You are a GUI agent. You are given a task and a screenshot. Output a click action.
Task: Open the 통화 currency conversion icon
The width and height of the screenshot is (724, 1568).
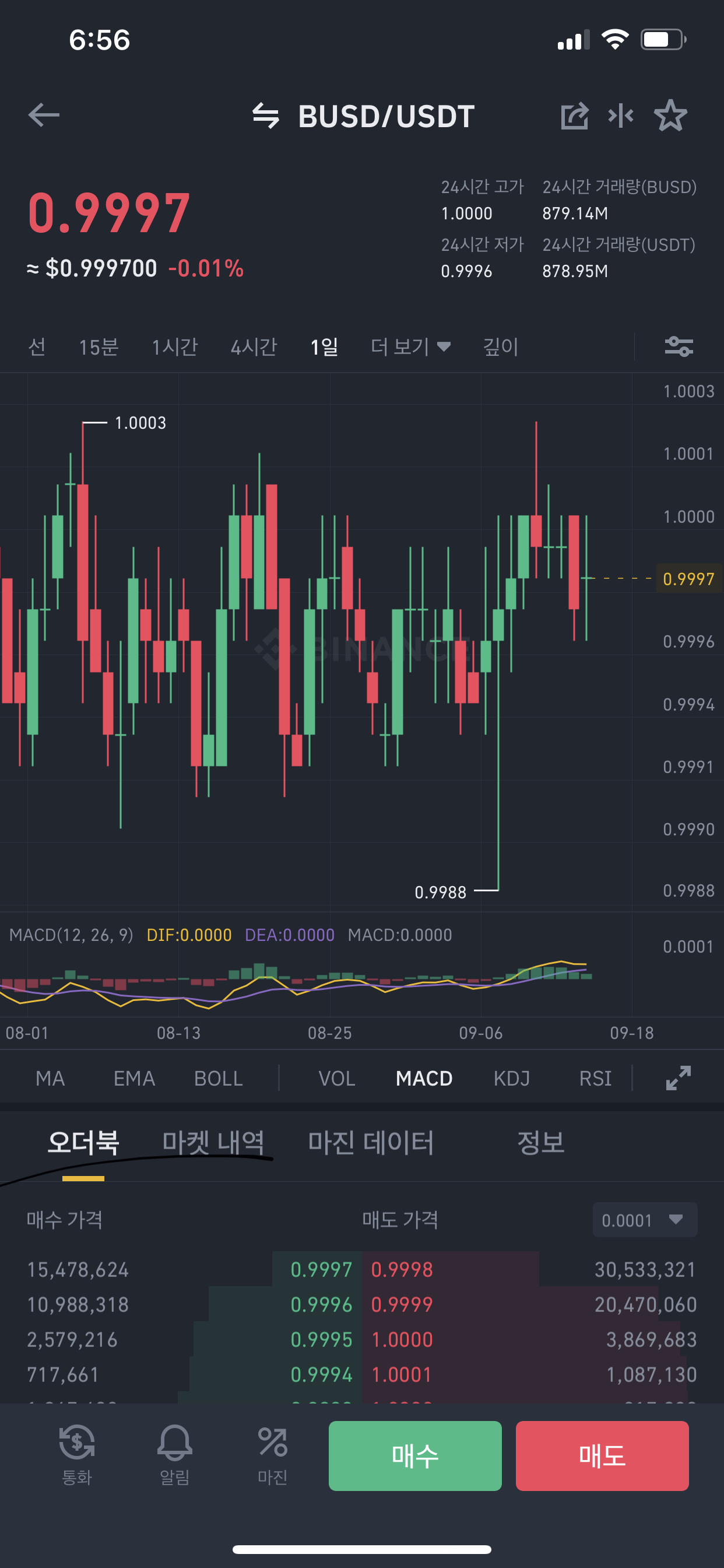(77, 1455)
